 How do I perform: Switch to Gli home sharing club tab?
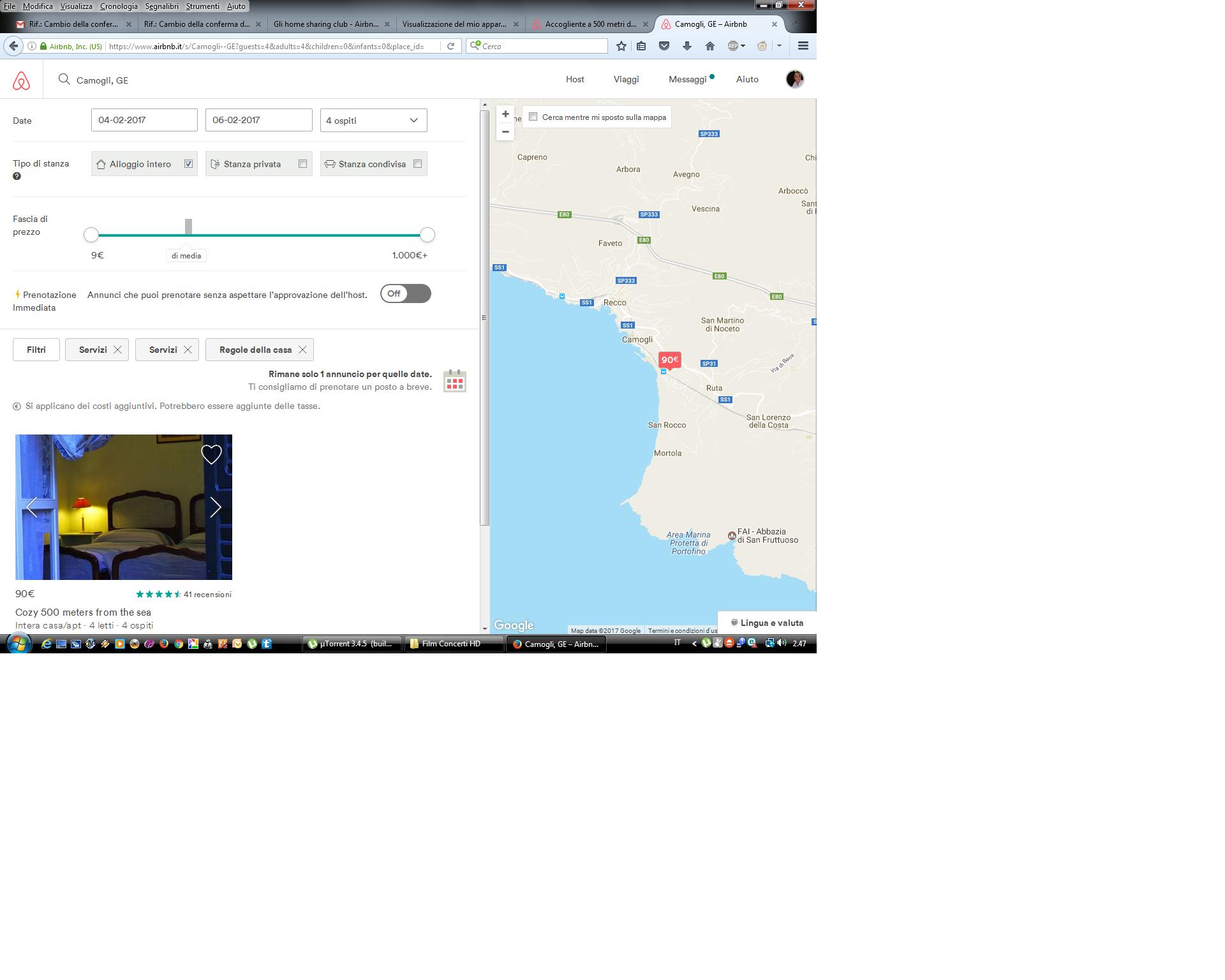tap(326, 24)
